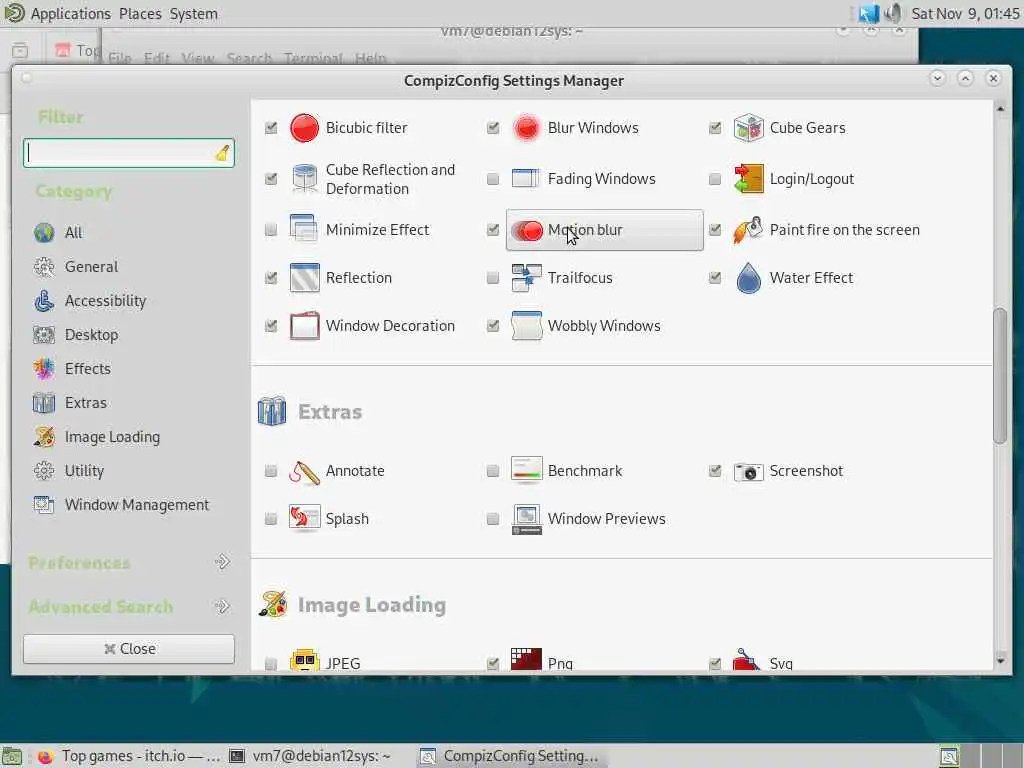
Task: Open Cube Reflection and Deformation icon
Action: pyautogui.click(x=304, y=179)
